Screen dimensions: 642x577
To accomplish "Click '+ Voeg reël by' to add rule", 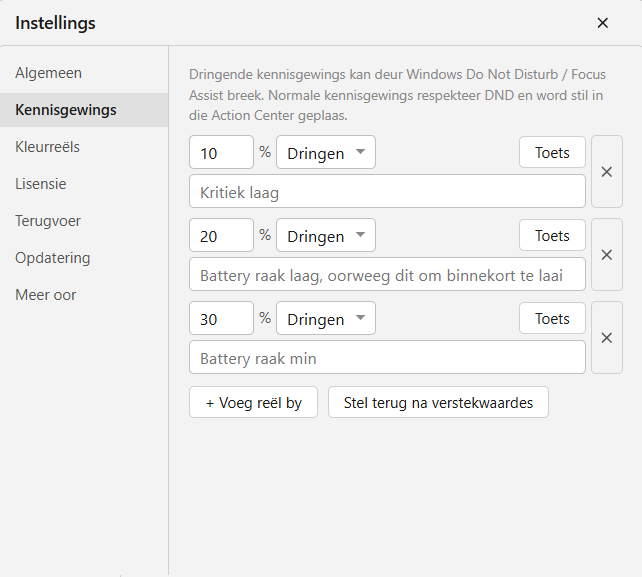I will (x=253, y=402).
